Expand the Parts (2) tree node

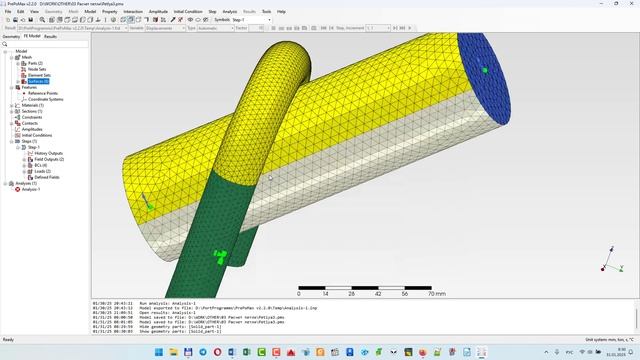click(x=18, y=63)
